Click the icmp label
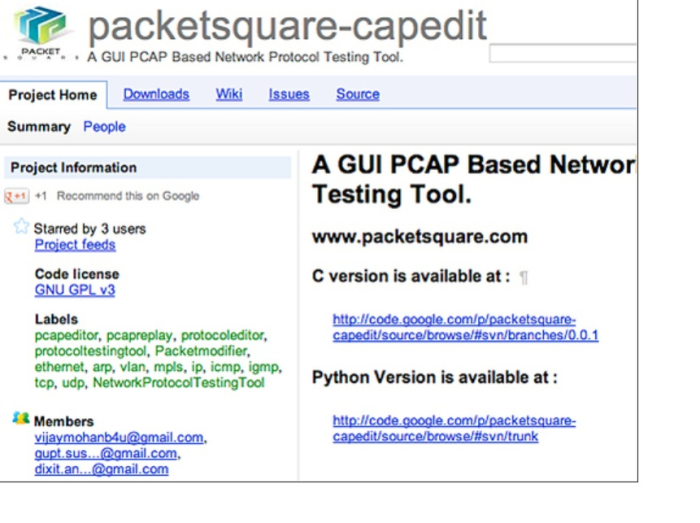The height and width of the screenshot is (523, 700). pyautogui.click(x=225, y=367)
